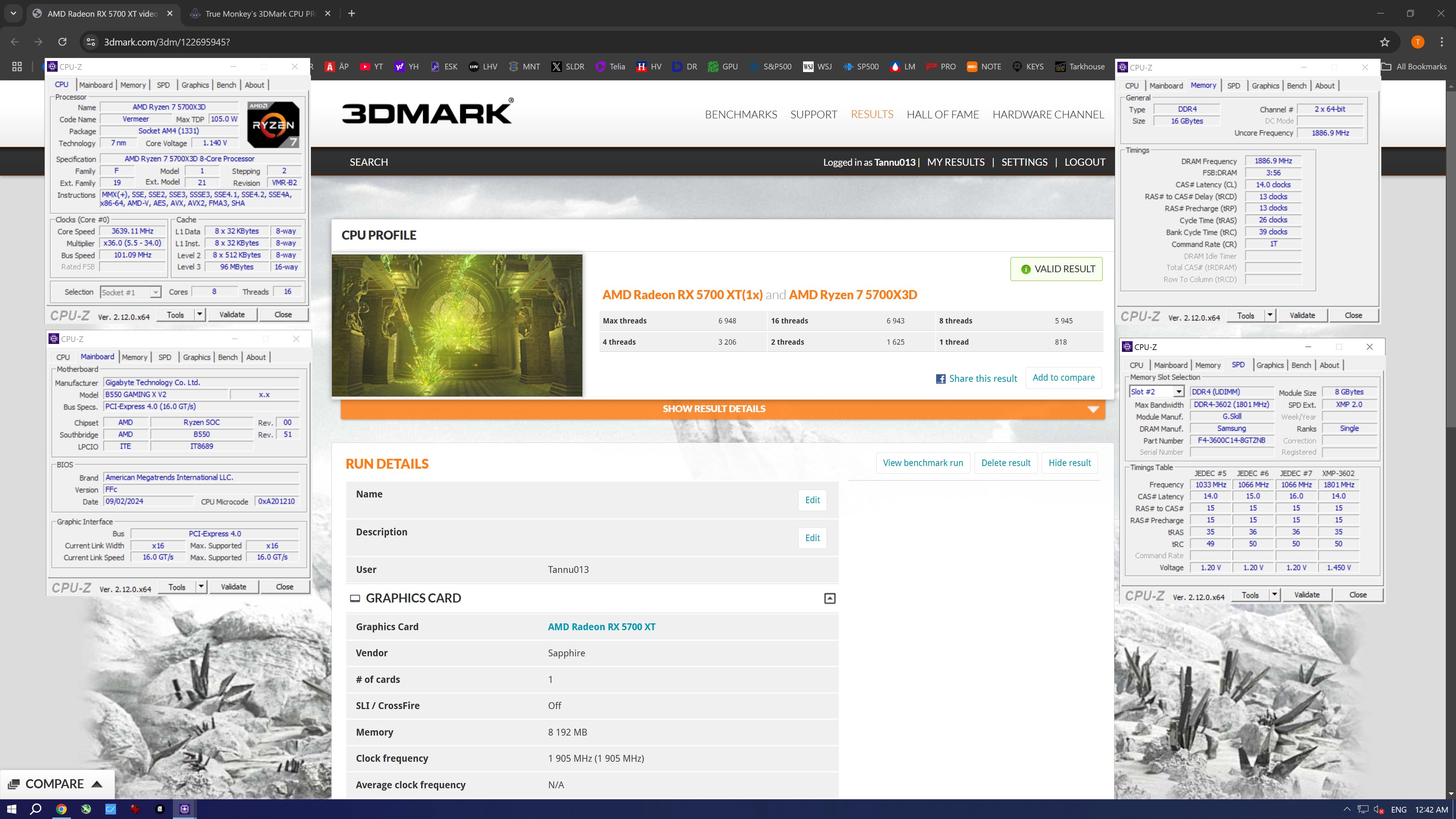The height and width of the screenshot is (819, 1456).
Task: Edit the result Description field
Action: tap(812, 538)
